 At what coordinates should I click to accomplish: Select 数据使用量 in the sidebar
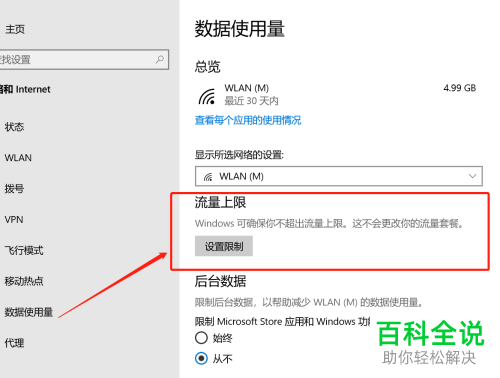click(29, 312)
